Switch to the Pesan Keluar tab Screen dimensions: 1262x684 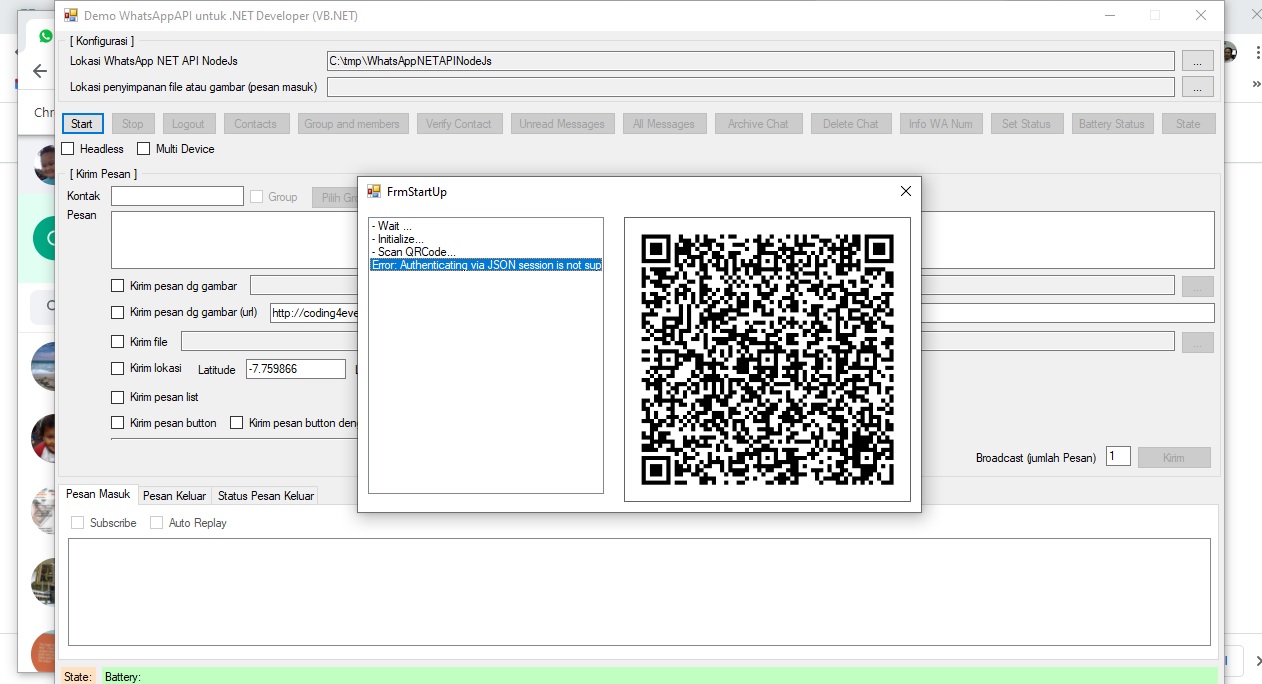point(174,494)
